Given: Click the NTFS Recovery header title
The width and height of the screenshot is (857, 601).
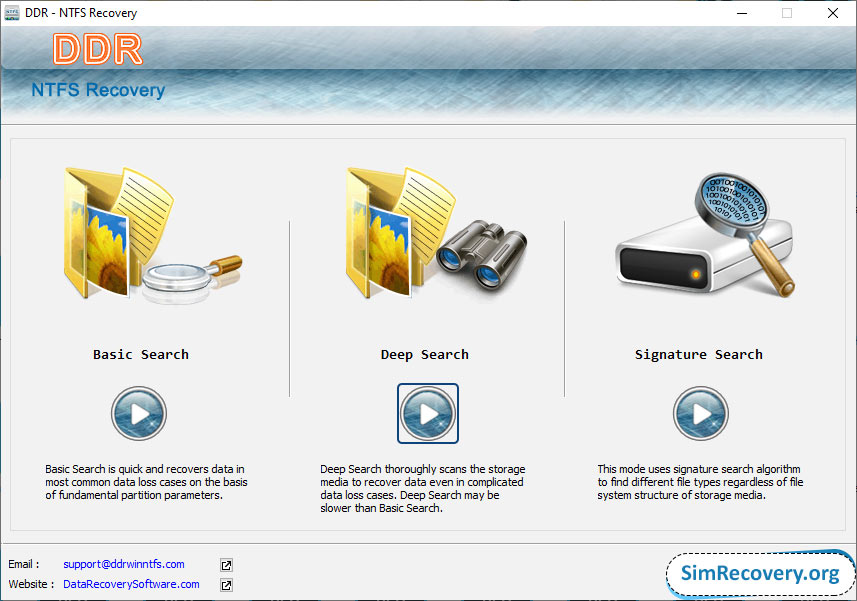Looking at the screenshot, I should (x=98, y=90).
